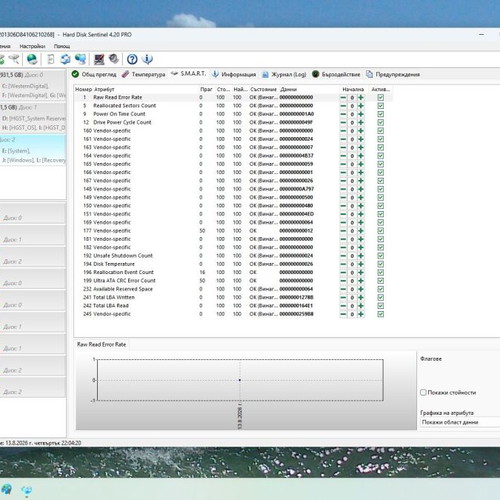
Task: Click the monitor test icon in toolbar
Action: click(x=99, y=59)
